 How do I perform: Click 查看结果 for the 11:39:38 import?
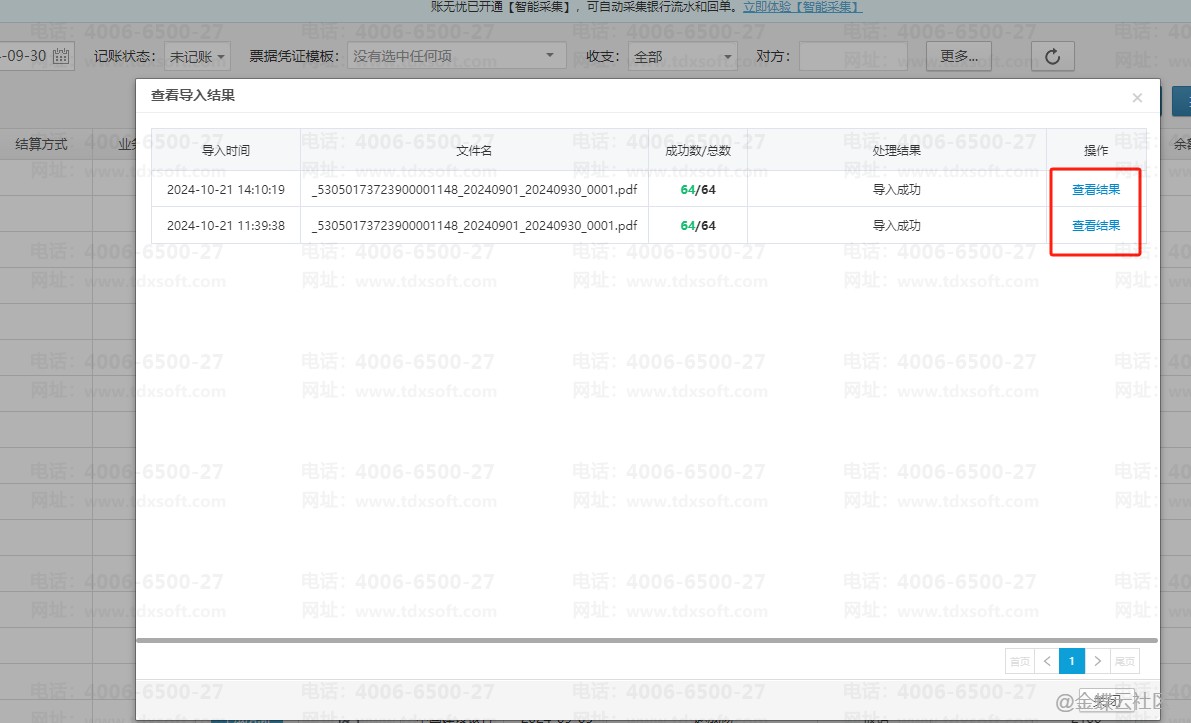(1096, 226)
